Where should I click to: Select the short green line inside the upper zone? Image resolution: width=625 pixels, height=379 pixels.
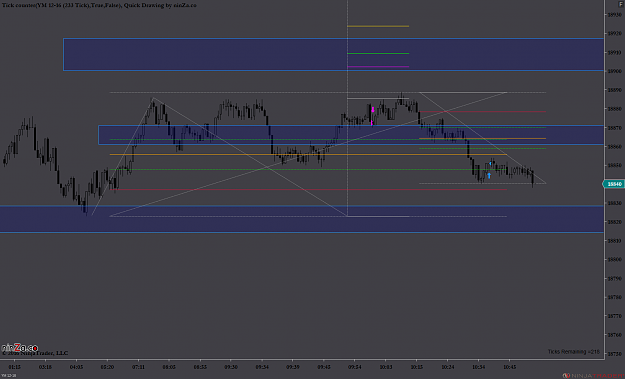tap(378, 53)
